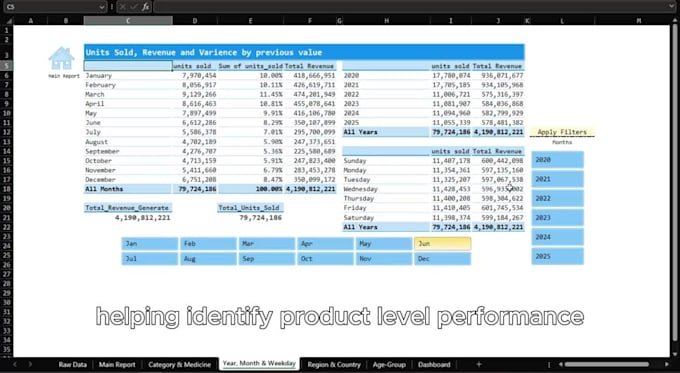This screenshot has height=373, width=680.
Task: Open the Insert Function fx icon
Action: coord(145,7)
